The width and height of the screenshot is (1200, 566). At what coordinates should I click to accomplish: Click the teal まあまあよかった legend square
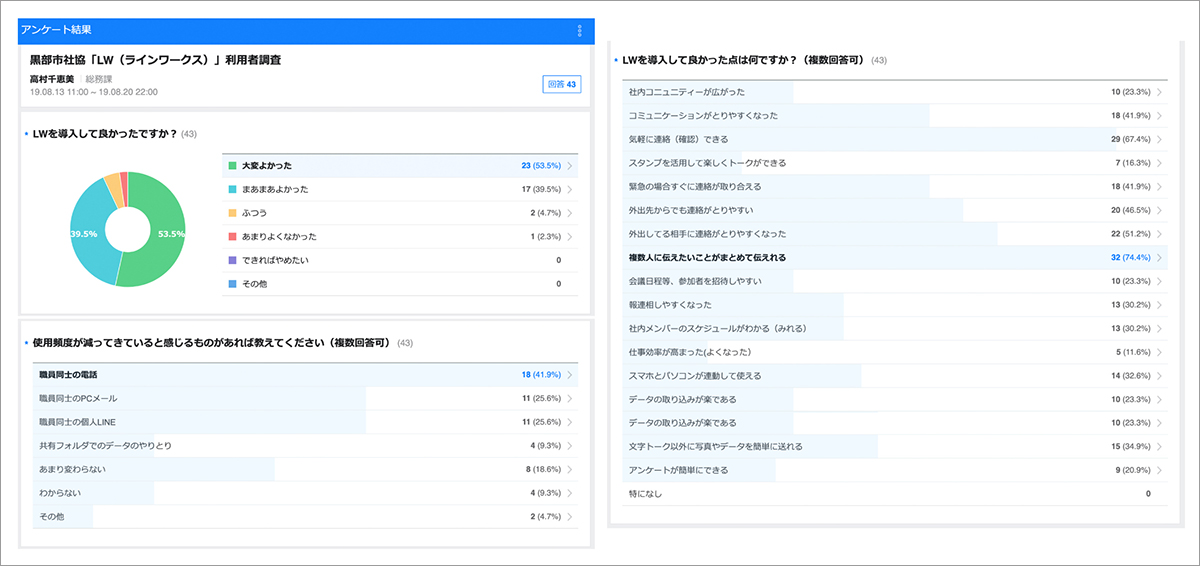pos(232,189)
